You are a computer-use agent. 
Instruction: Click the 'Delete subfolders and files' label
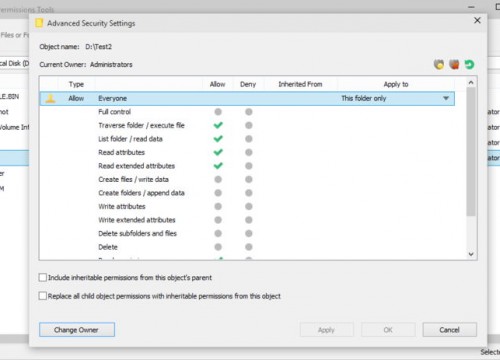pos(137,233)
